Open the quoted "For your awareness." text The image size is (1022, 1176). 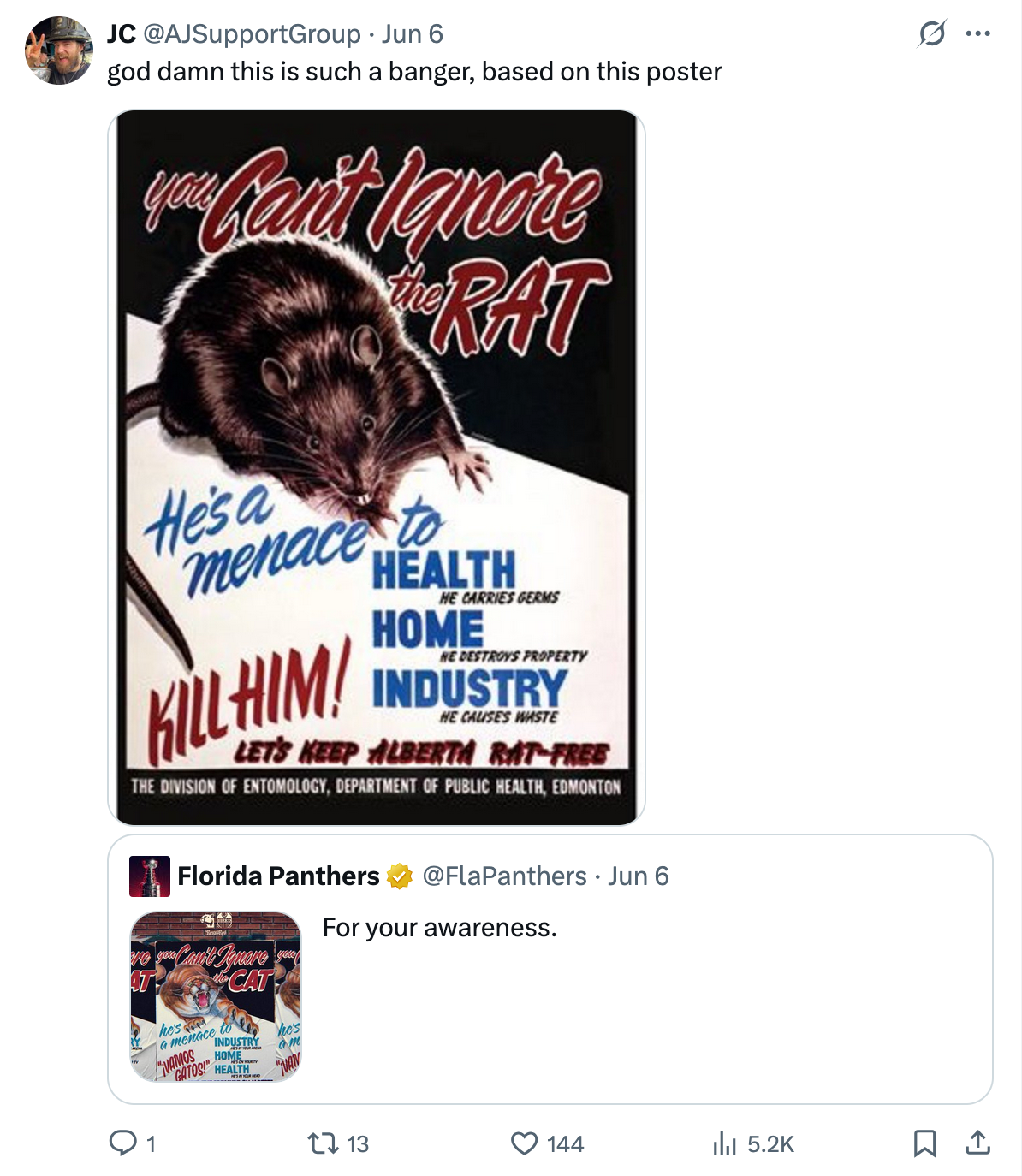tap(440, 928)
